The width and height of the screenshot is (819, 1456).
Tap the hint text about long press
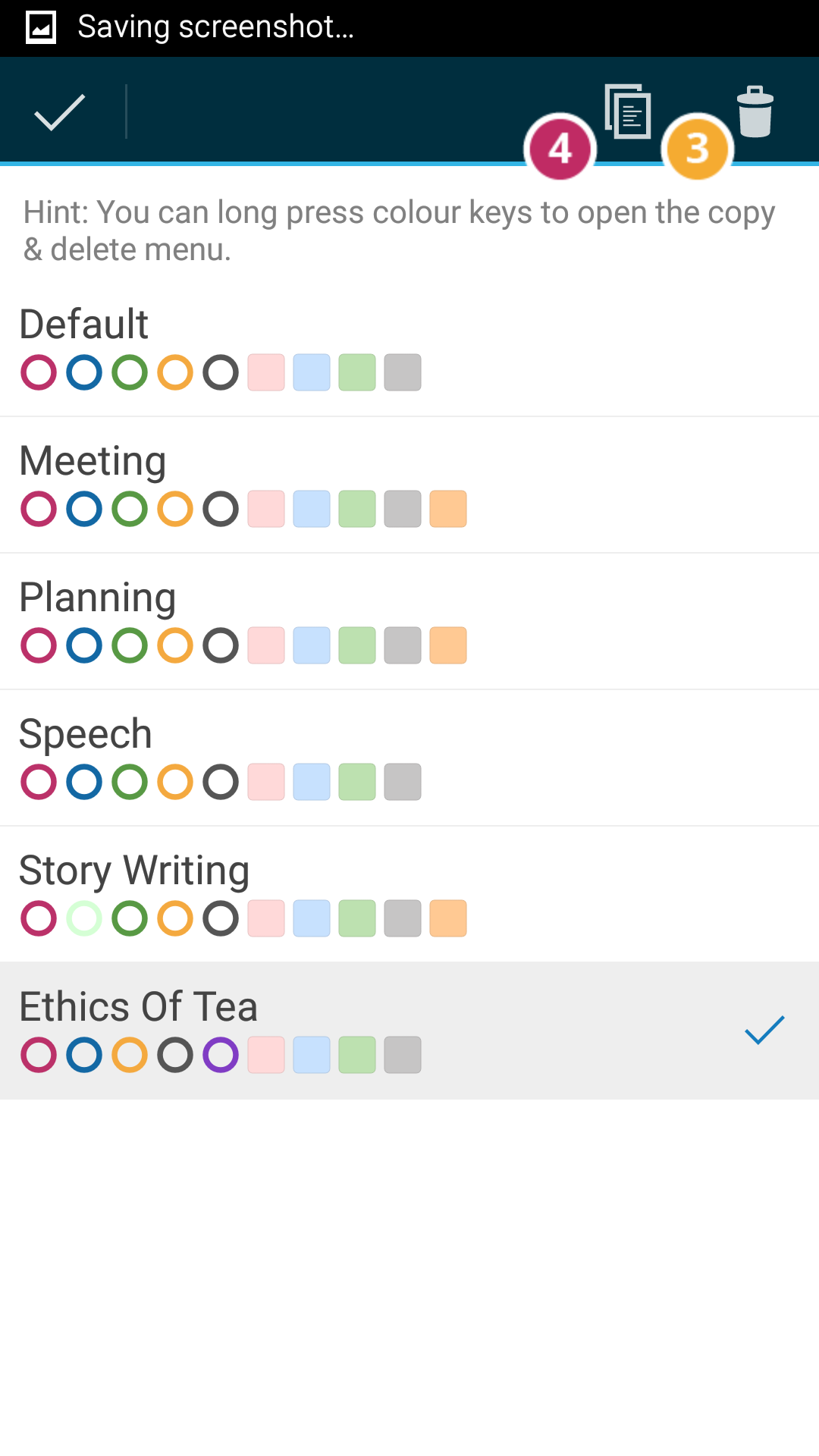[x=399, y=231]
